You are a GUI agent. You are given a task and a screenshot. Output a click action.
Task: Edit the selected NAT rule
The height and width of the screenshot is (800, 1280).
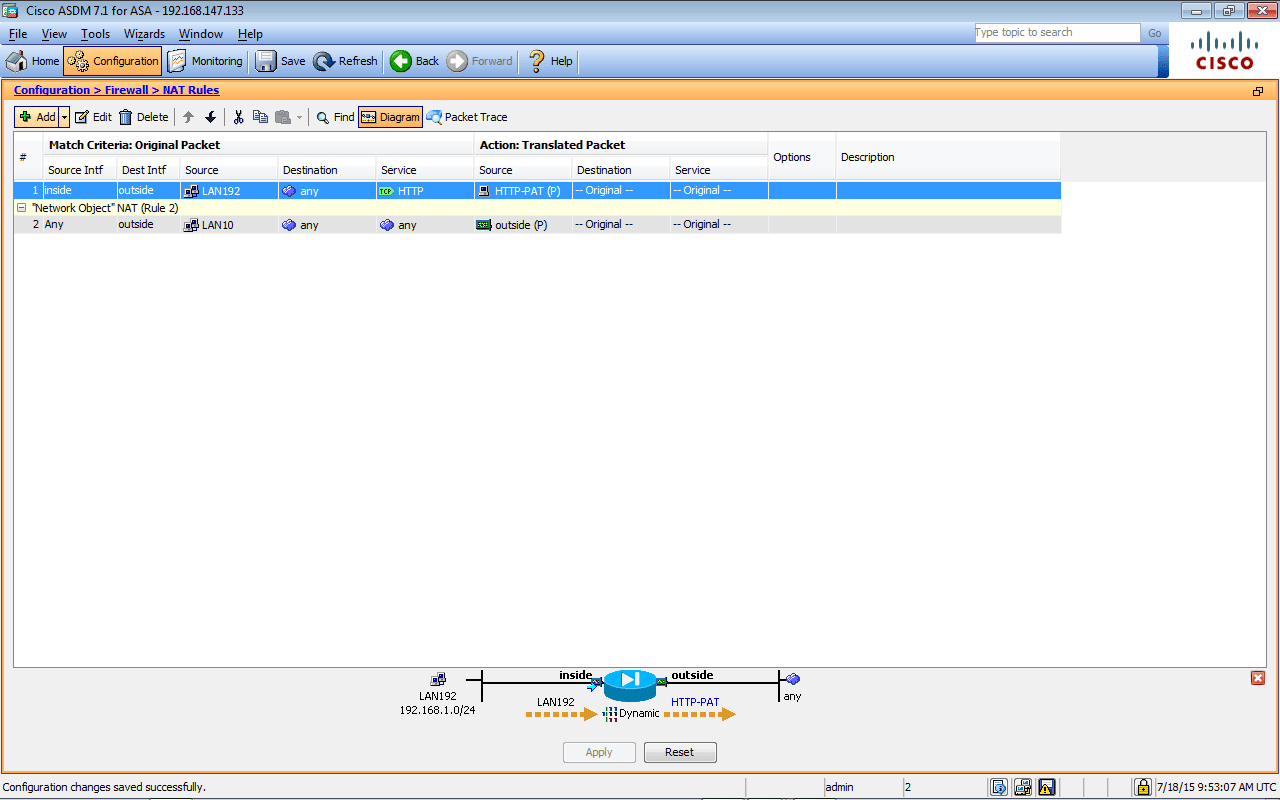93,117
